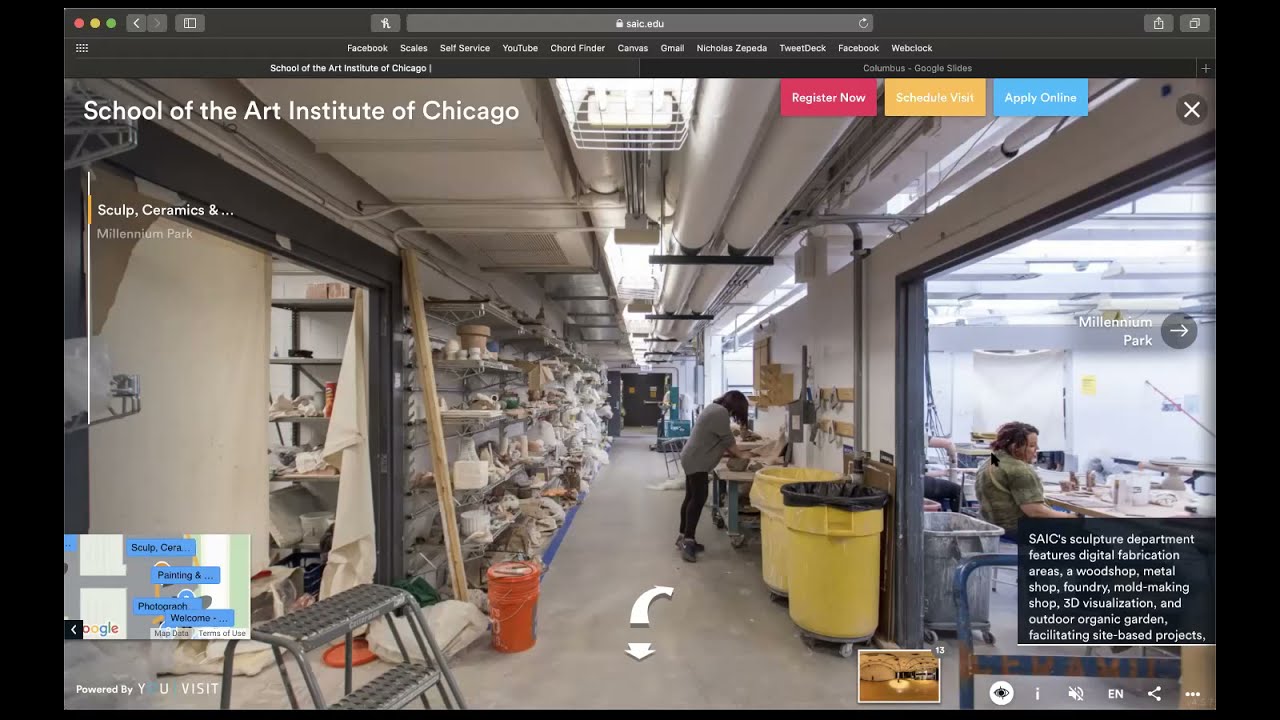
Task: Go back in Safari history
Action: pos(137,23)
